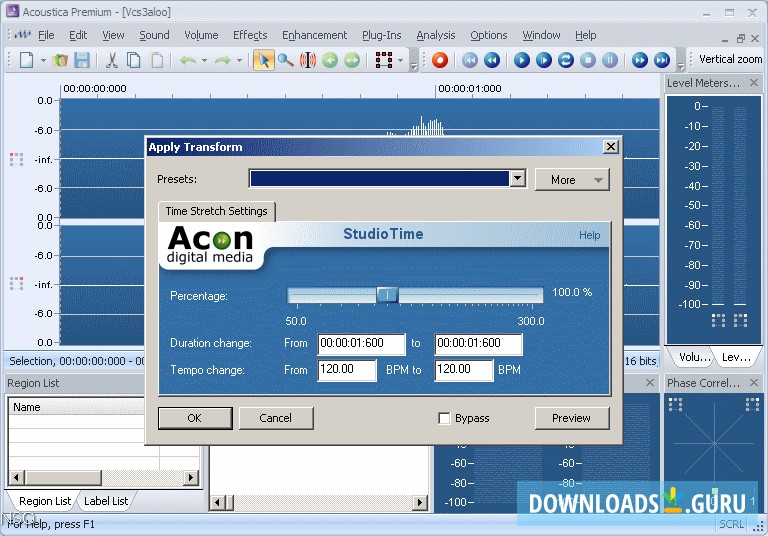Click the OK button
Image resolution: width=768 pixels, height=536 pixels.
point(195,418)
